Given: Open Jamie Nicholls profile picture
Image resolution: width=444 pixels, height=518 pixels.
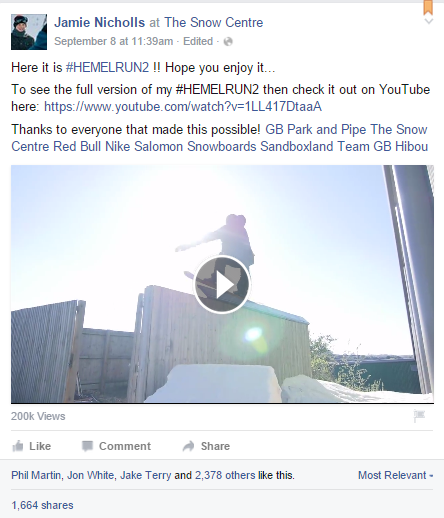Looking at the screenshot, I should coord(29,32).
